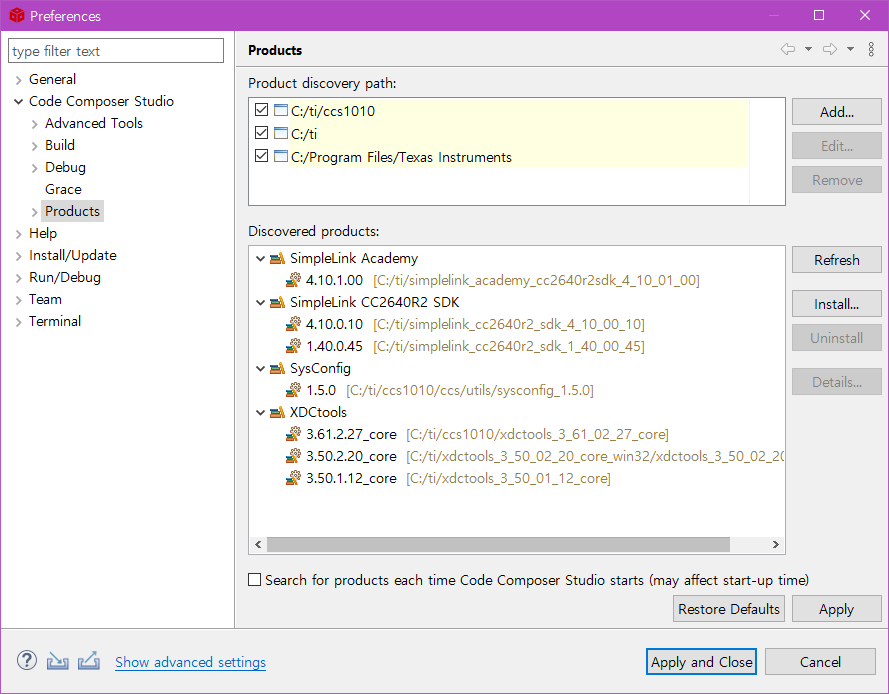Collapse the XDCtools product group
Image resolution: width=889 pixels, height=694 pixels.
point(260,413)
